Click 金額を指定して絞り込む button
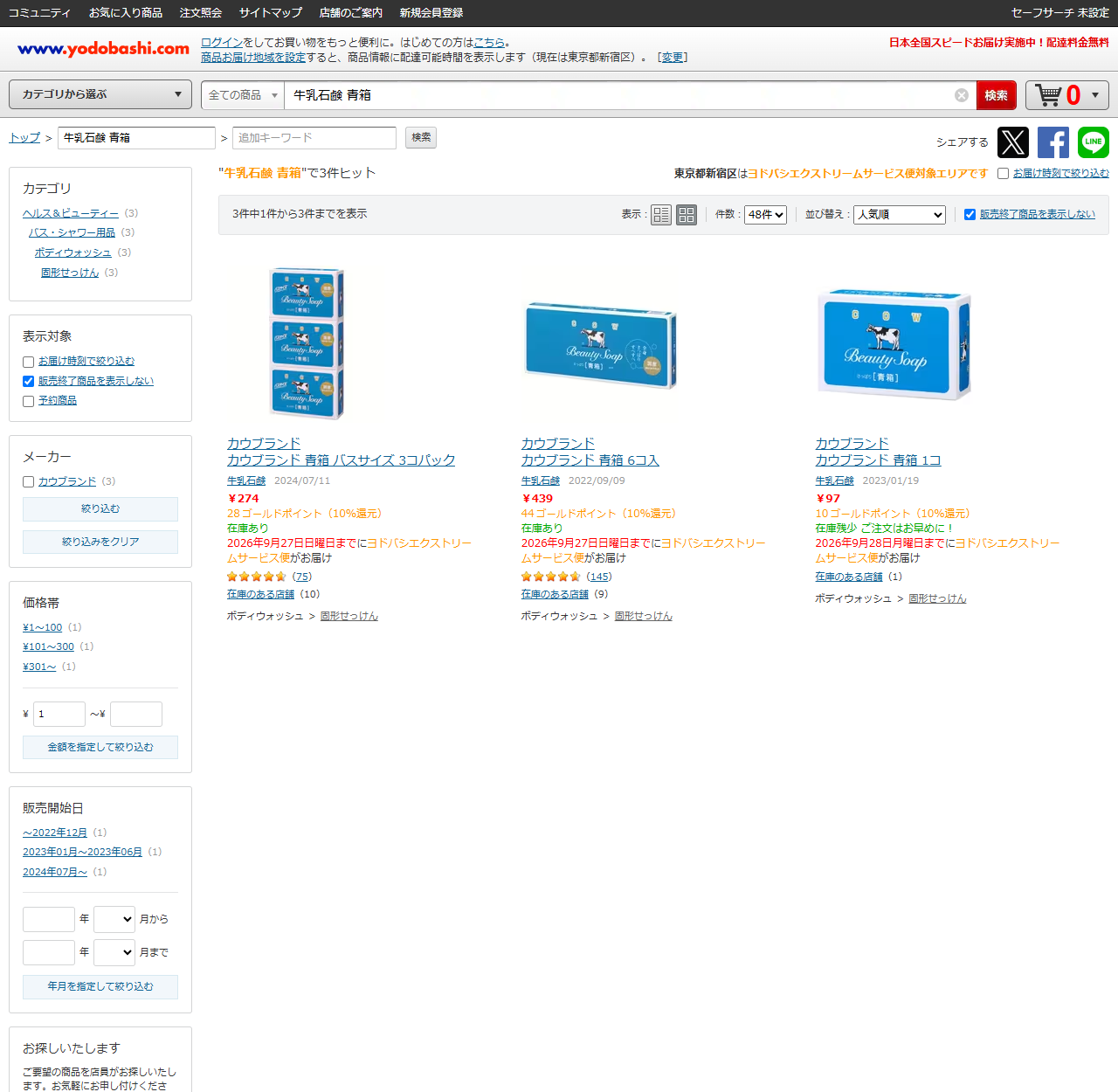This screenshot has width=1118, height=1092. 100,748
